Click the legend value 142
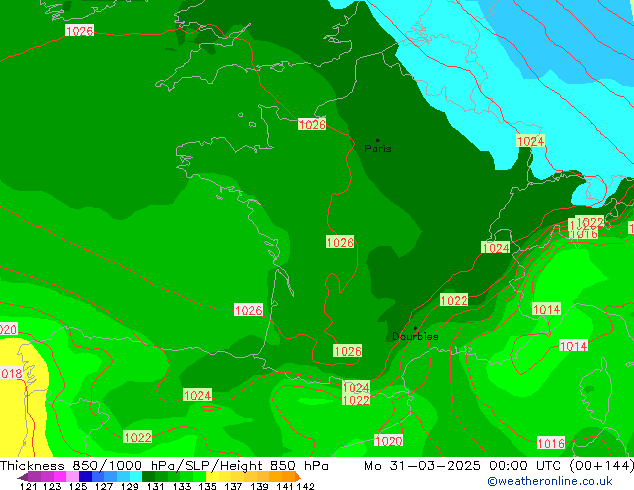Screen dimensions: 634x490 306,486
